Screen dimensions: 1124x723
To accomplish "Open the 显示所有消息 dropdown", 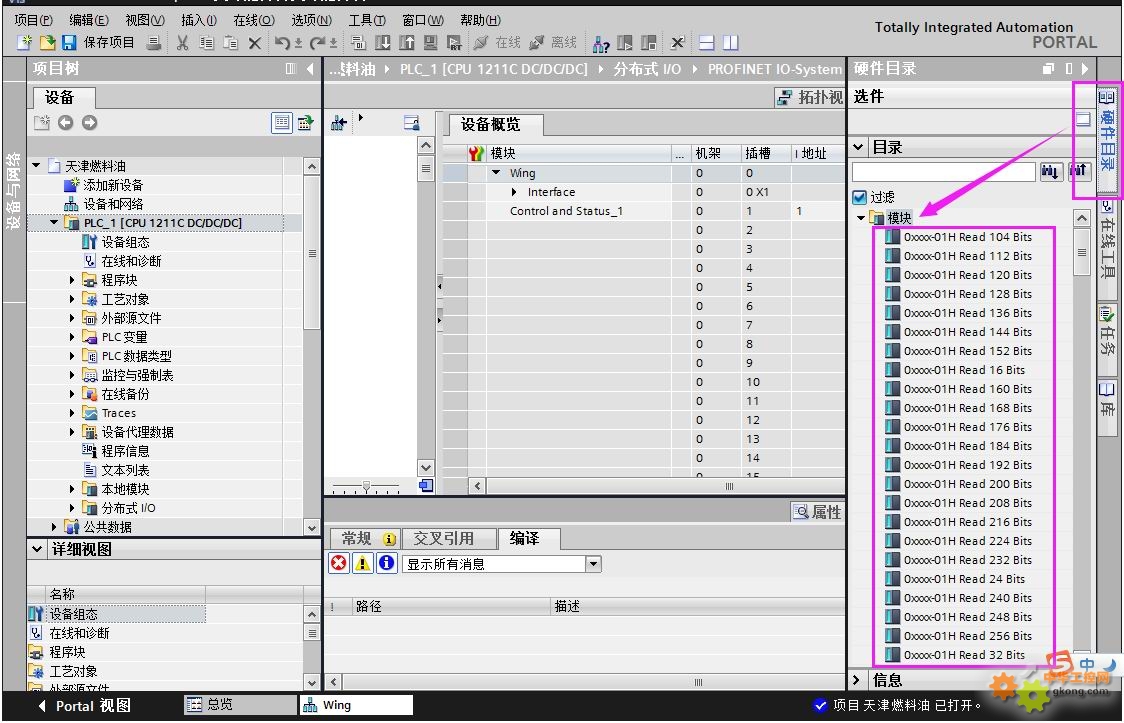I will [x=594, y=564].
